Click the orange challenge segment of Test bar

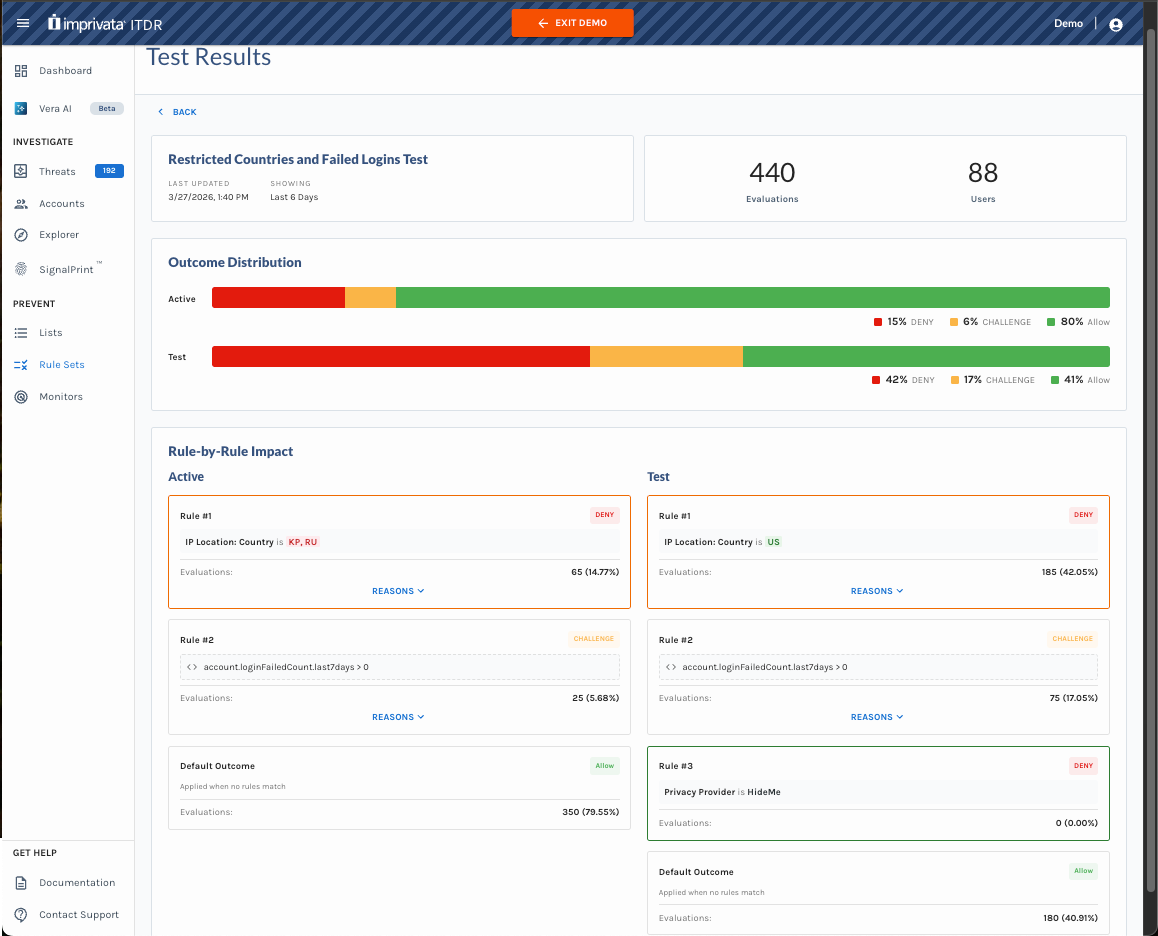coord(666,356)
